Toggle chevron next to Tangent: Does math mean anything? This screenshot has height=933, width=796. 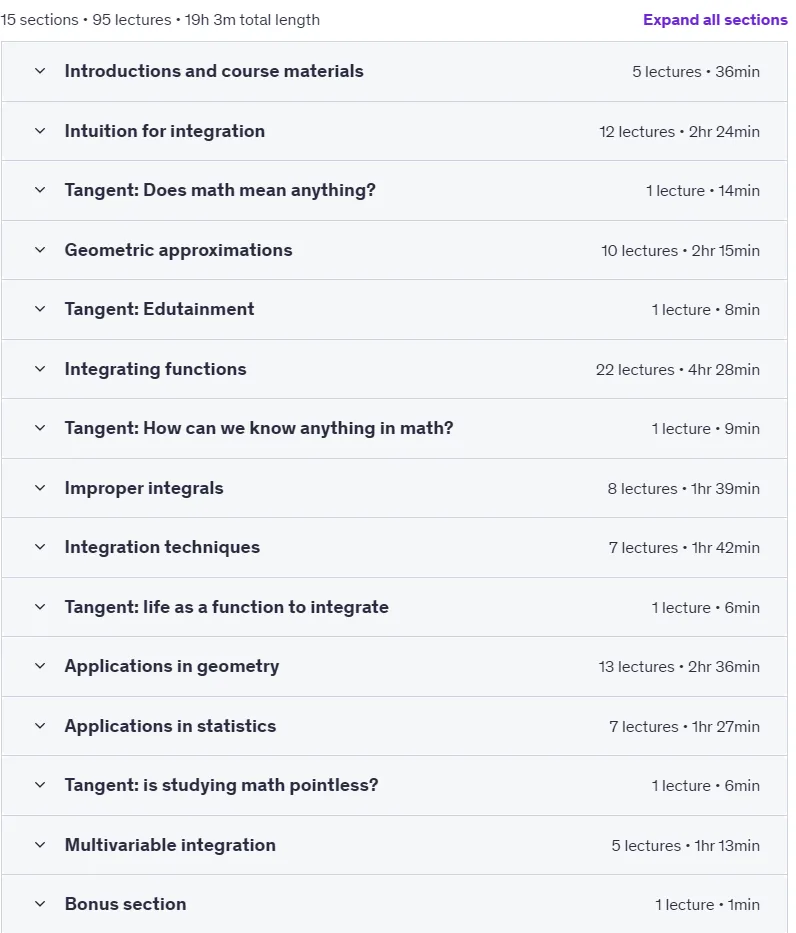(40, 190)
